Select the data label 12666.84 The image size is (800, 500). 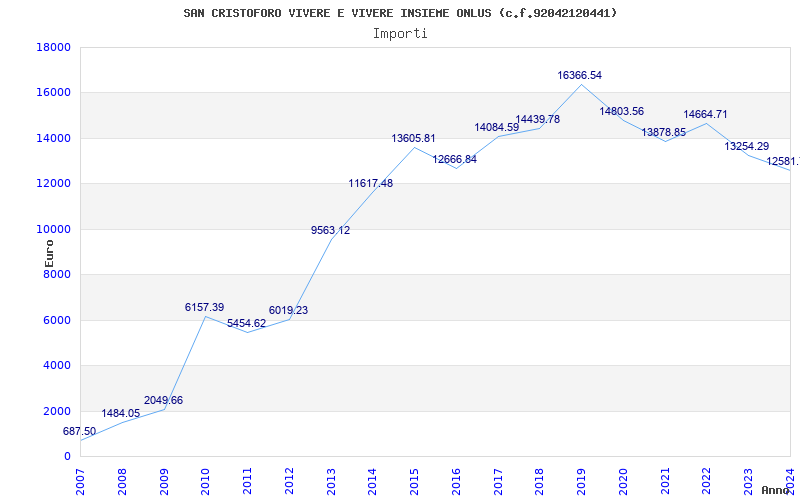(455, 159)
